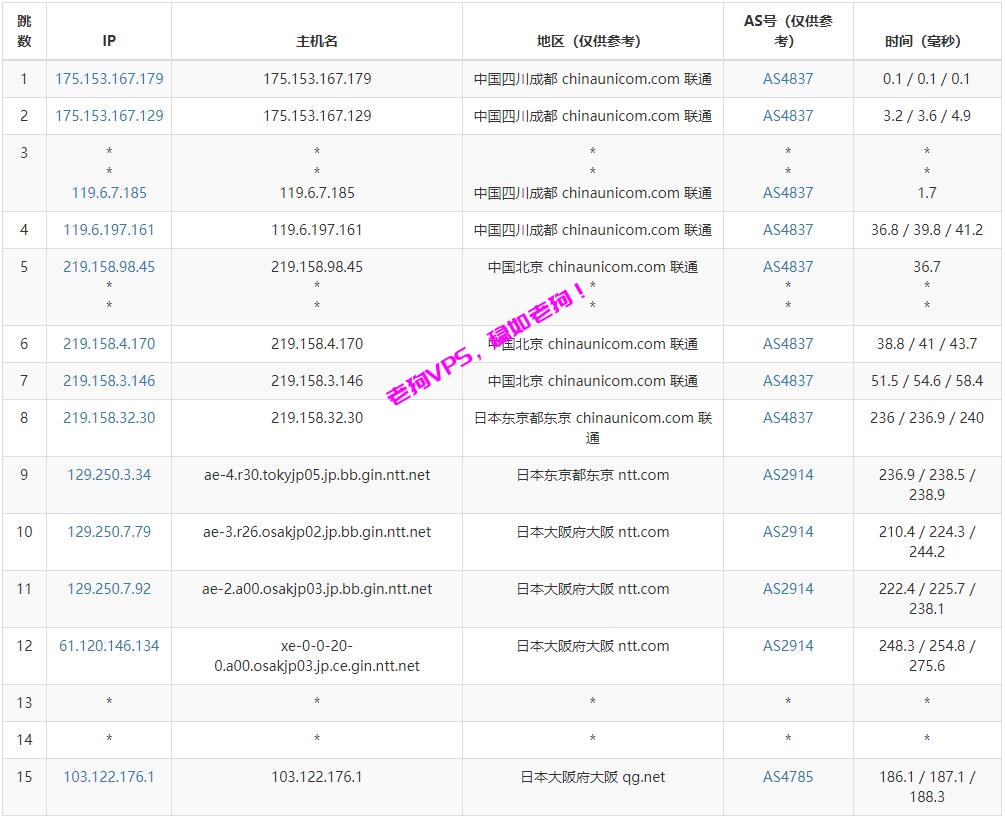This screenshot has height=816, width=1005.
Task: Open IP link 219.158.3.146
Action: tap(109, 381)
